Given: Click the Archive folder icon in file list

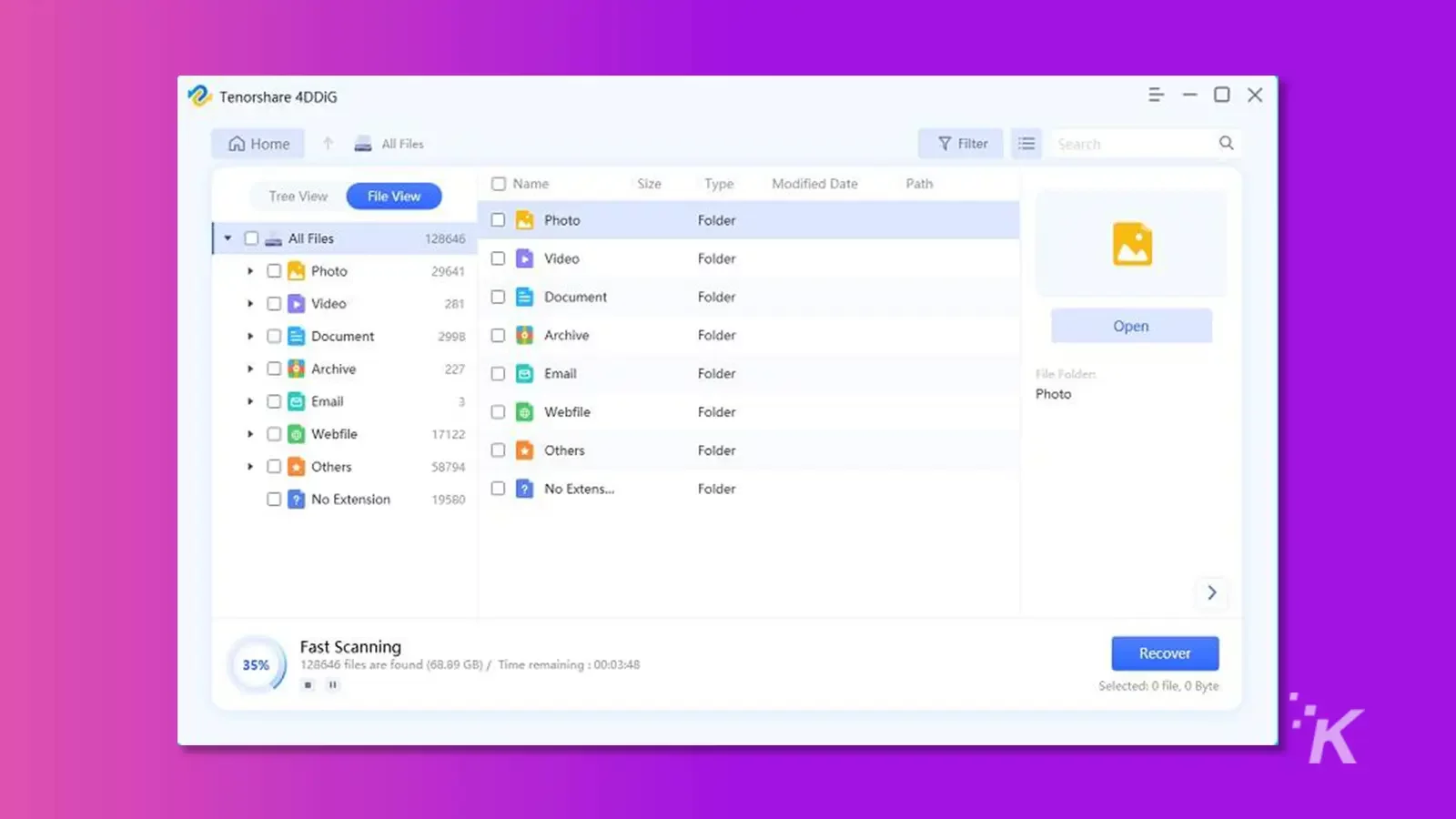Looking at the screenshot, I should coord(525,335).
